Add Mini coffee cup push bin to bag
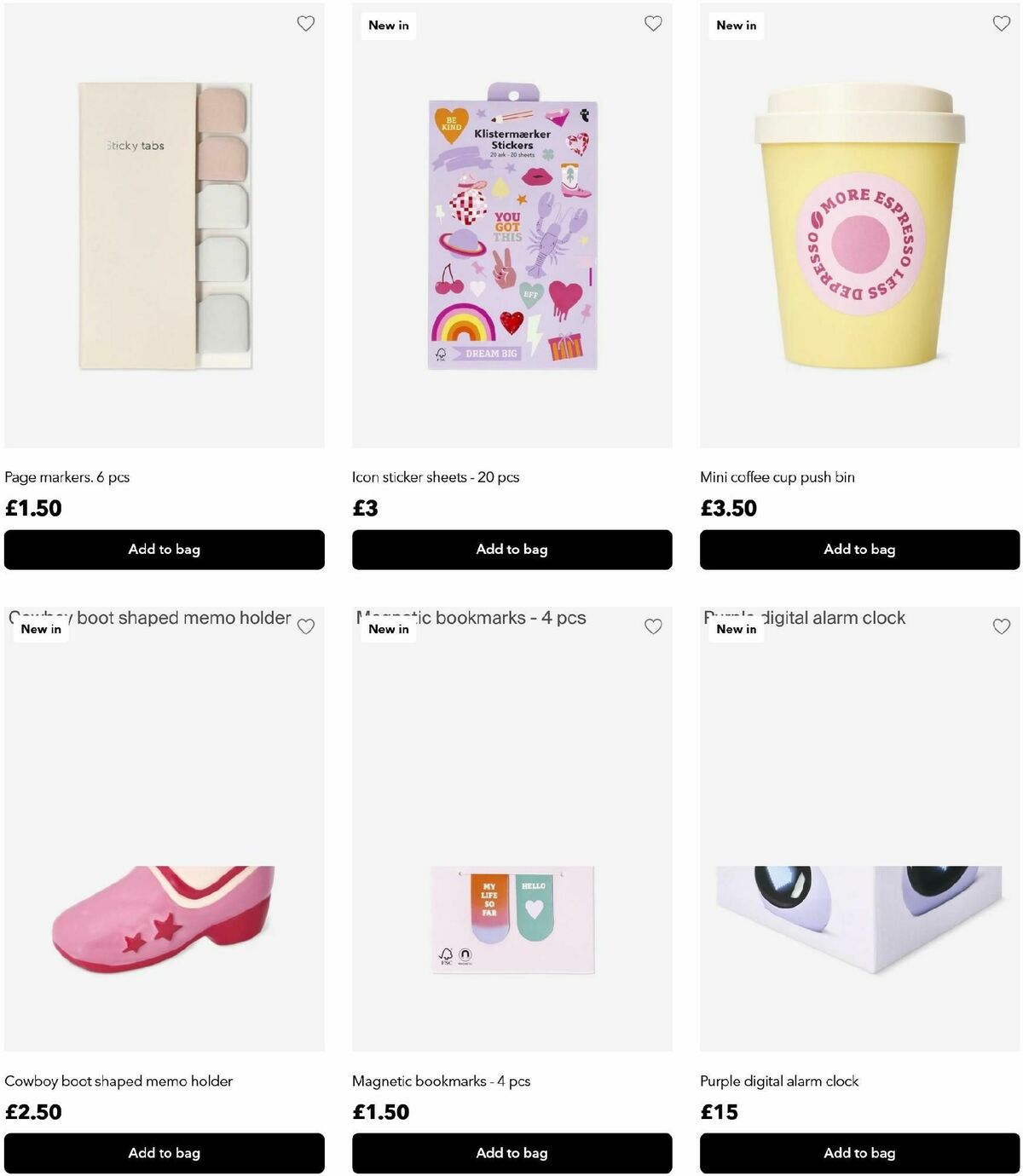Screen dimensions: 1023x1176 tap(860, 550)
